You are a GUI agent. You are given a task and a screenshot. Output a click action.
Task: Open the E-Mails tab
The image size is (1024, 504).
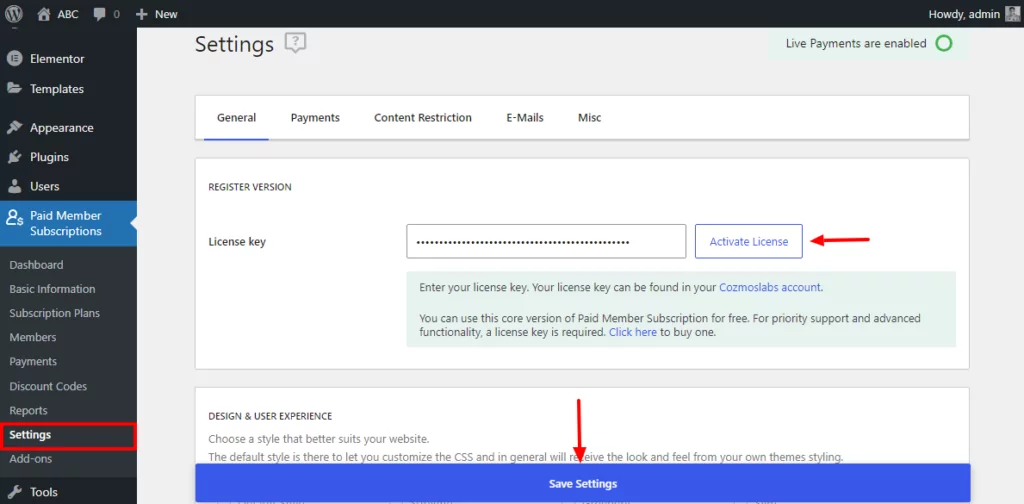click(525, 118)
